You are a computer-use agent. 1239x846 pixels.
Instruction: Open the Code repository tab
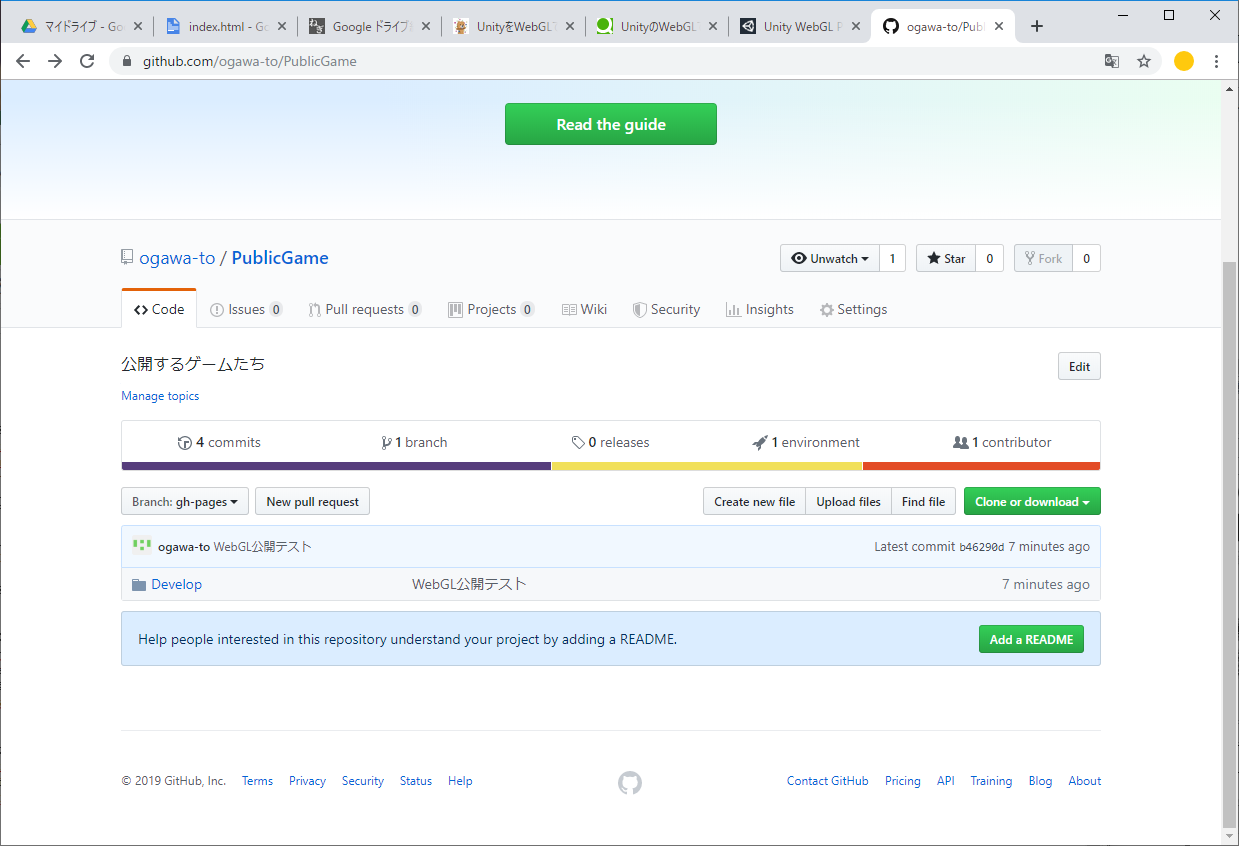pyautogui.click(x=159, y=309)
